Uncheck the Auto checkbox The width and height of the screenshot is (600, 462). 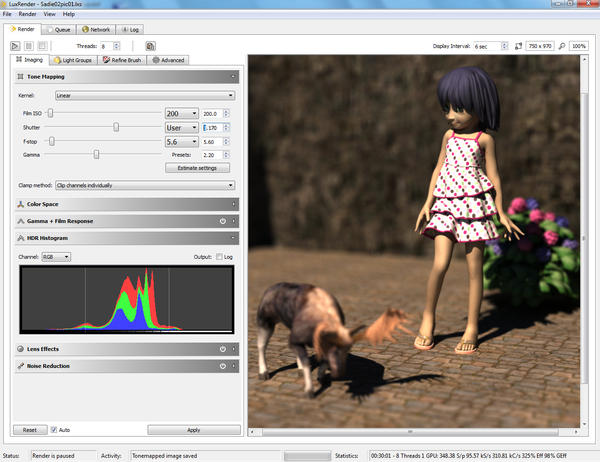pos(54,430)
